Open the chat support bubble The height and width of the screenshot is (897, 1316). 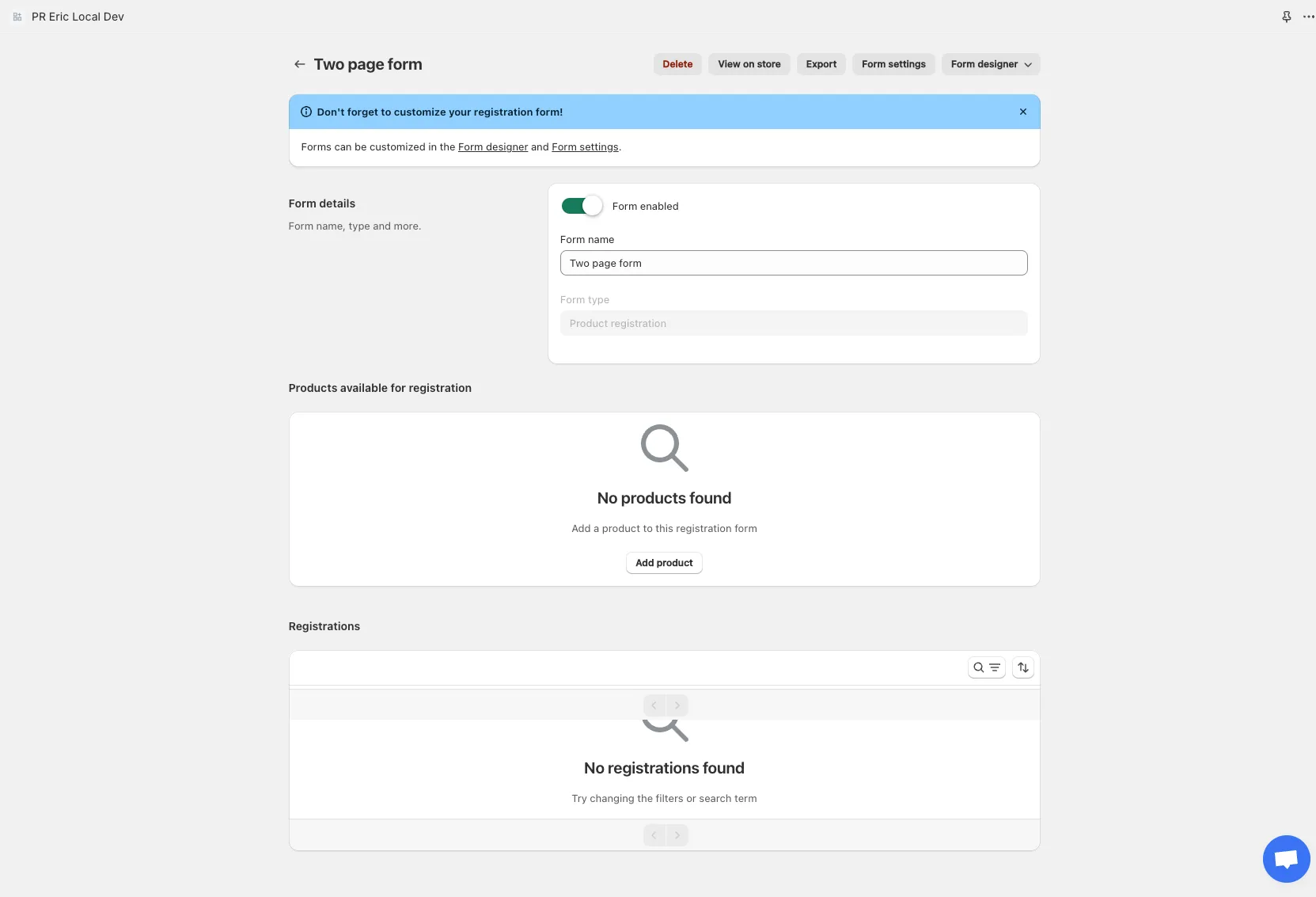(1287, 859)
